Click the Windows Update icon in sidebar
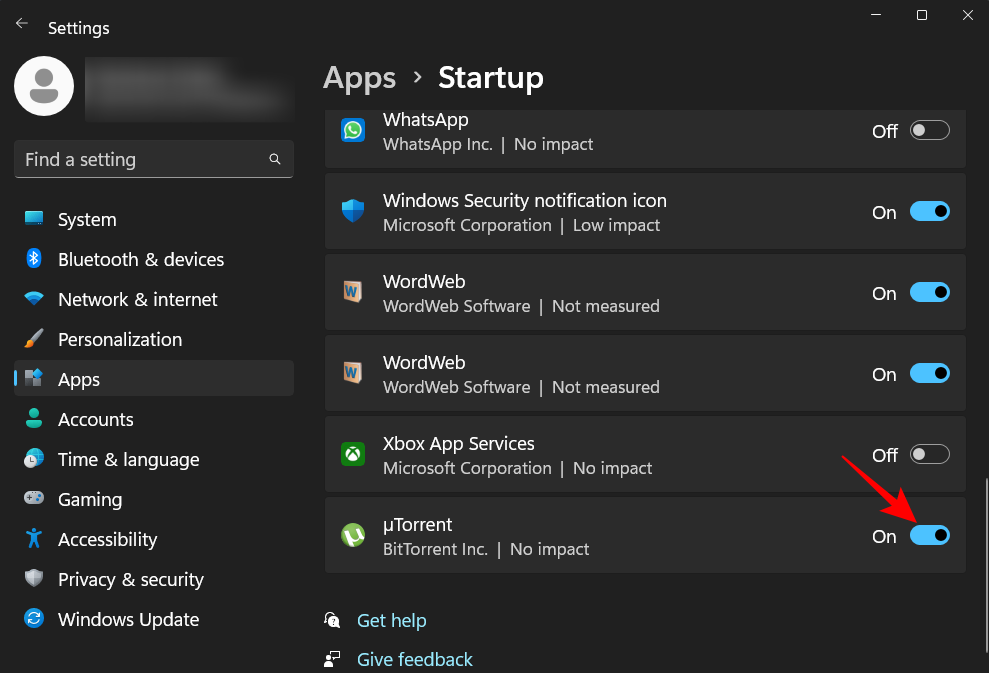Viewport: 989px width, 673px height. click(x=33, y=619)
